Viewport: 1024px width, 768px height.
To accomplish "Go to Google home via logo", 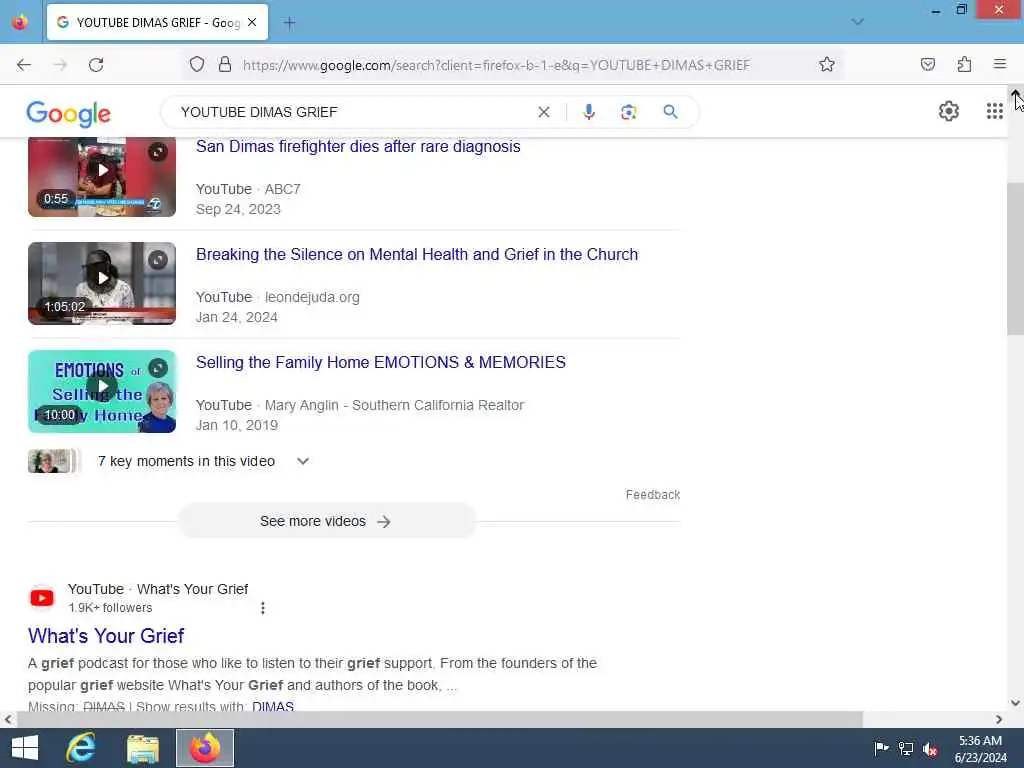I will click(x=69, y=114).
